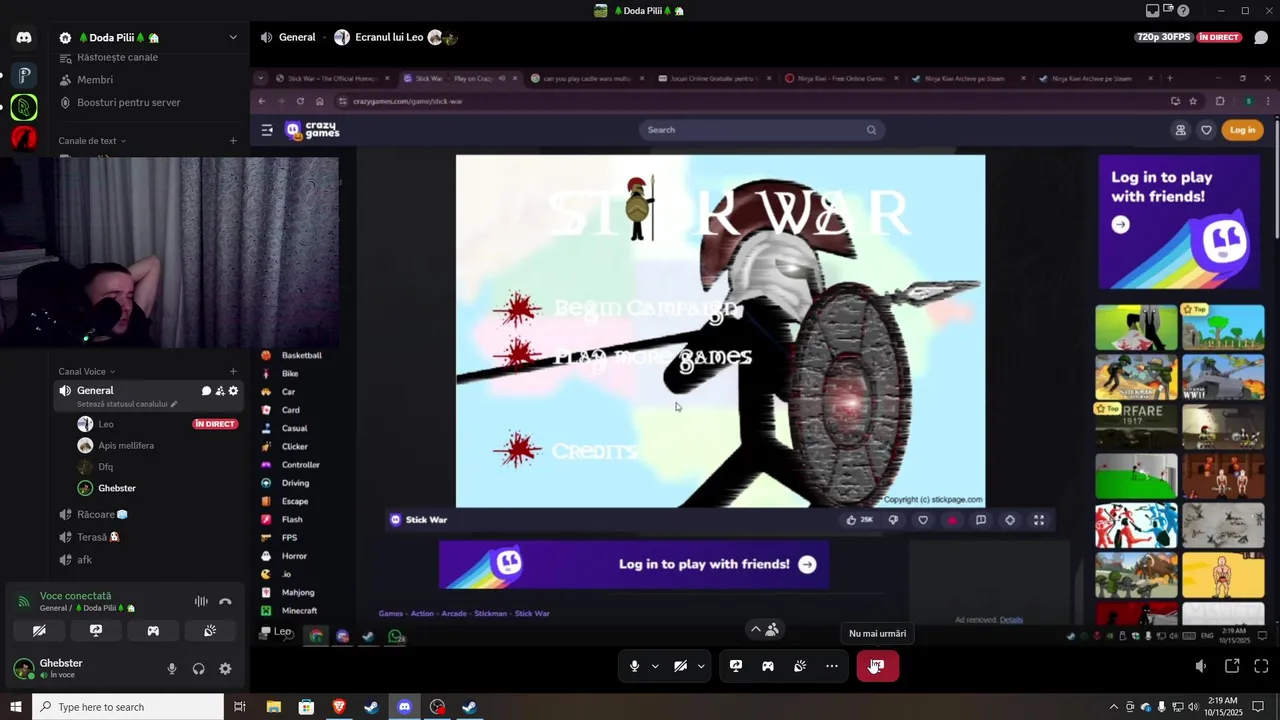This screenshot has width=1280, height=720.
Task: Toggle camera in voice connected panel
Action: coord(39,631)
